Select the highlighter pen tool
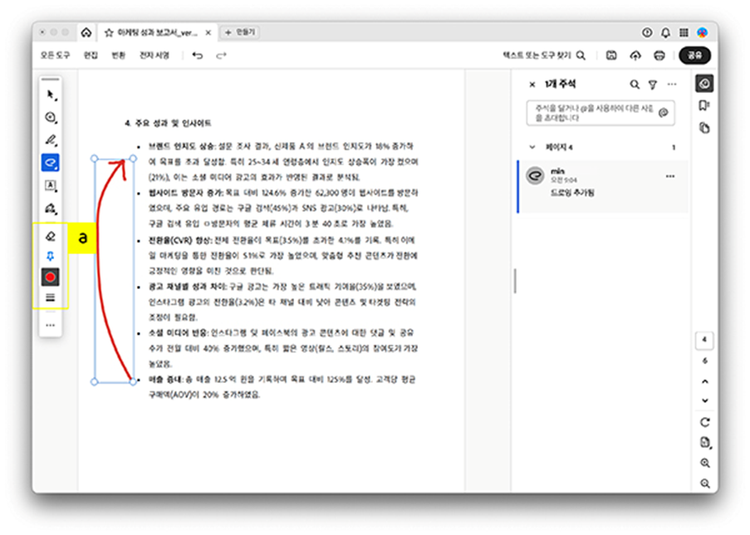This screenshot has width=750, height=535. click(51, 140)
